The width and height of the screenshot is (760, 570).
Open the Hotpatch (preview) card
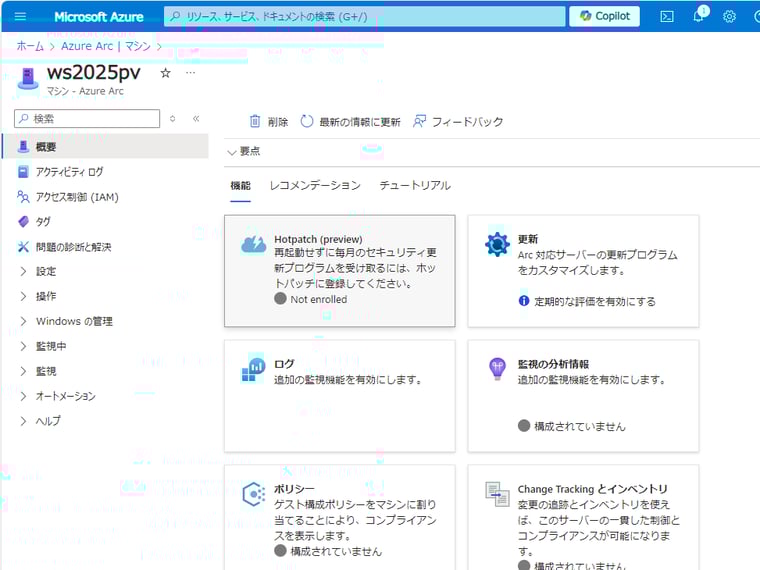[x=340, y=271]
